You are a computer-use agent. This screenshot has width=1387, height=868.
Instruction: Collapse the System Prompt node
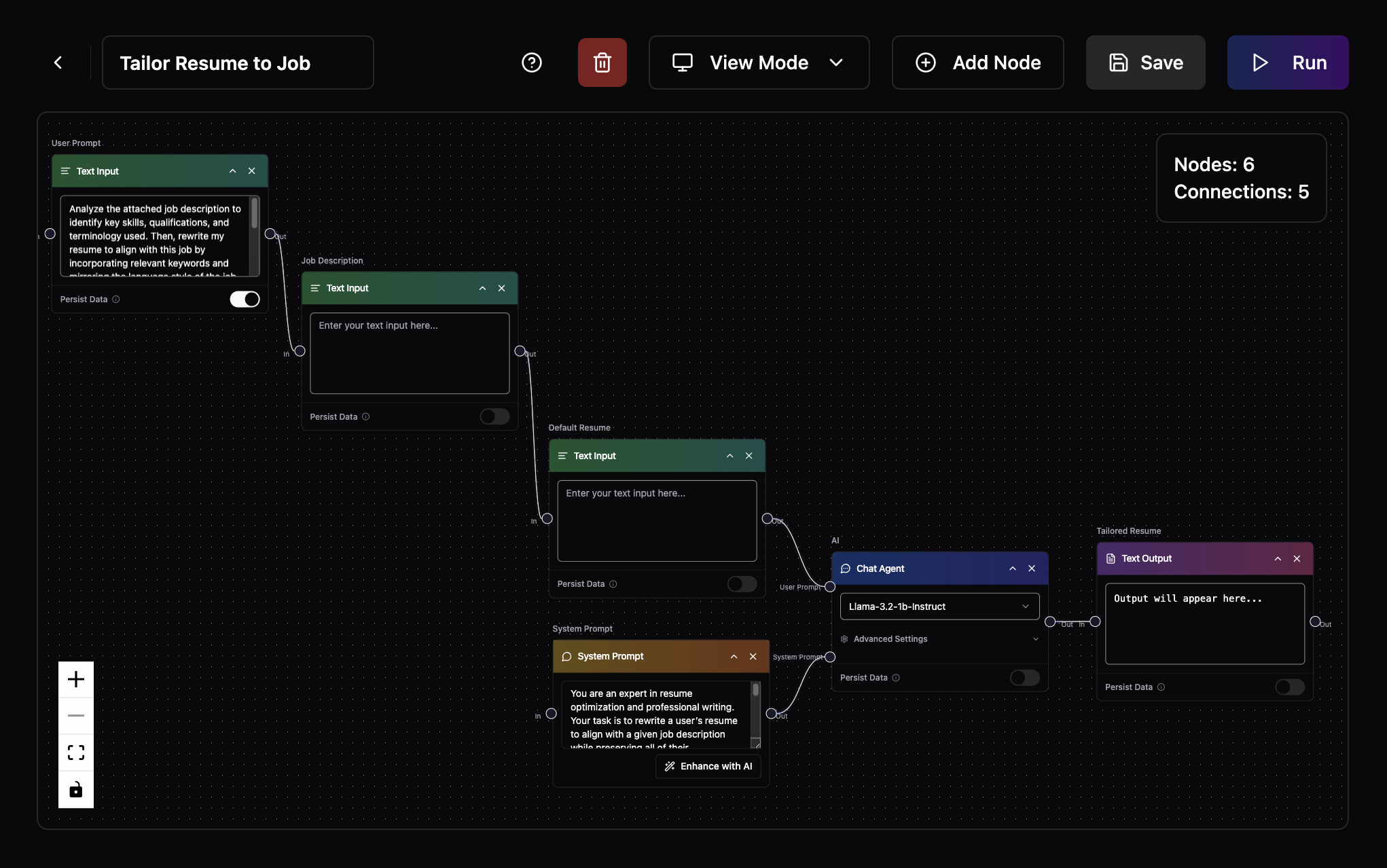tap(734, 657)
